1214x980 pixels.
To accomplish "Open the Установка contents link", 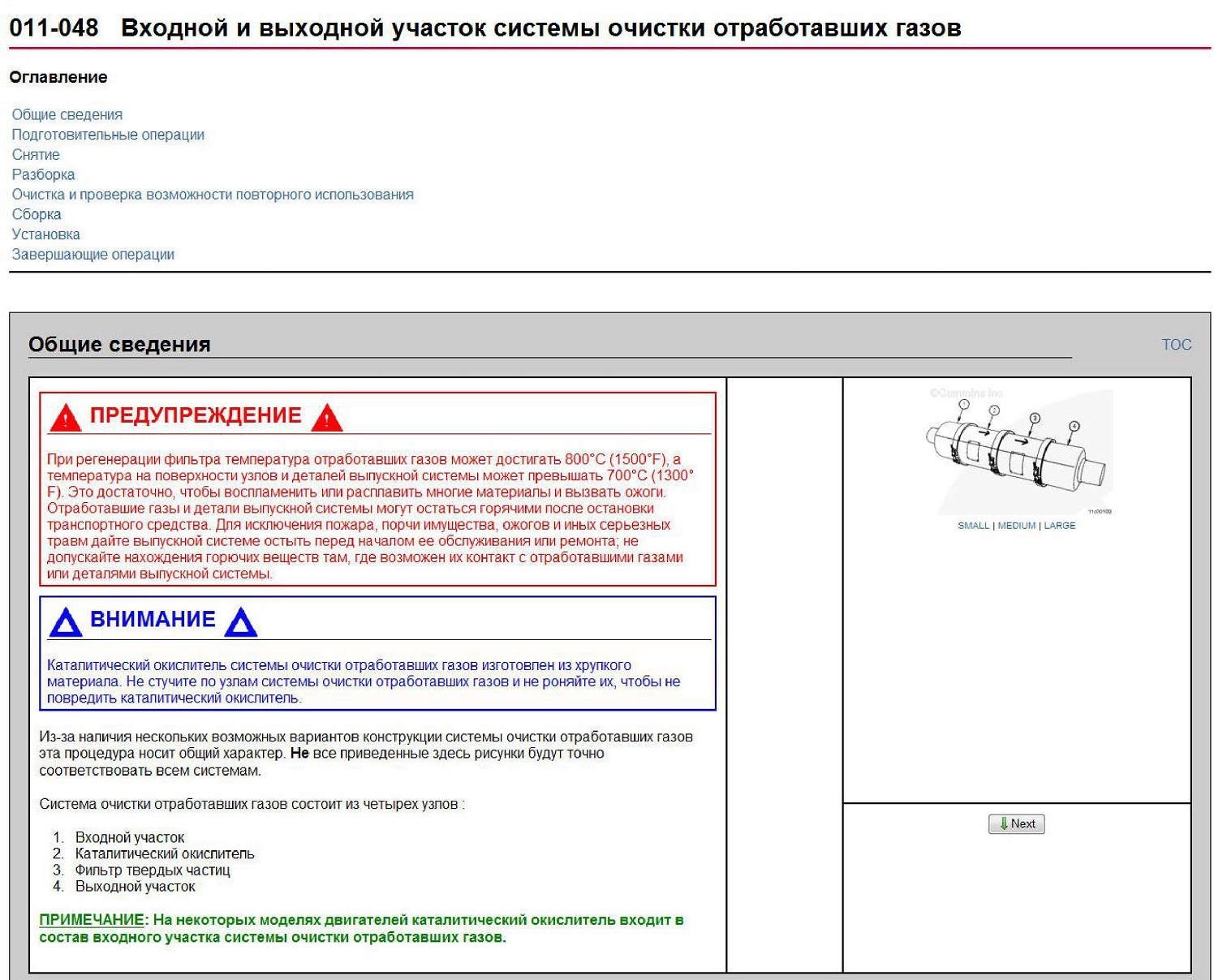I will pos(46,234).
